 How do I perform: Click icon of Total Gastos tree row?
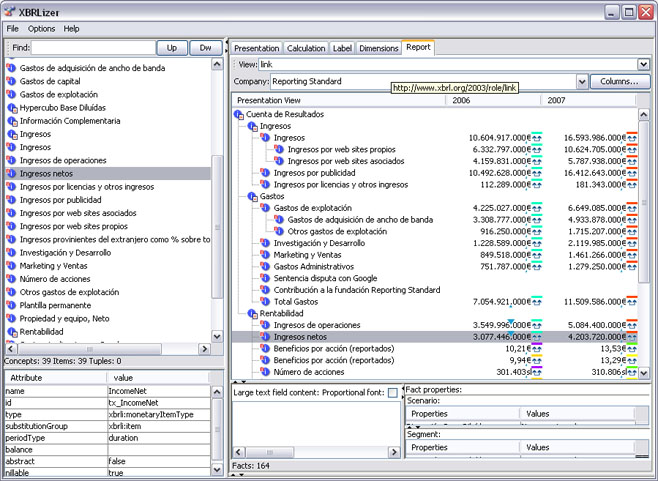265,301
